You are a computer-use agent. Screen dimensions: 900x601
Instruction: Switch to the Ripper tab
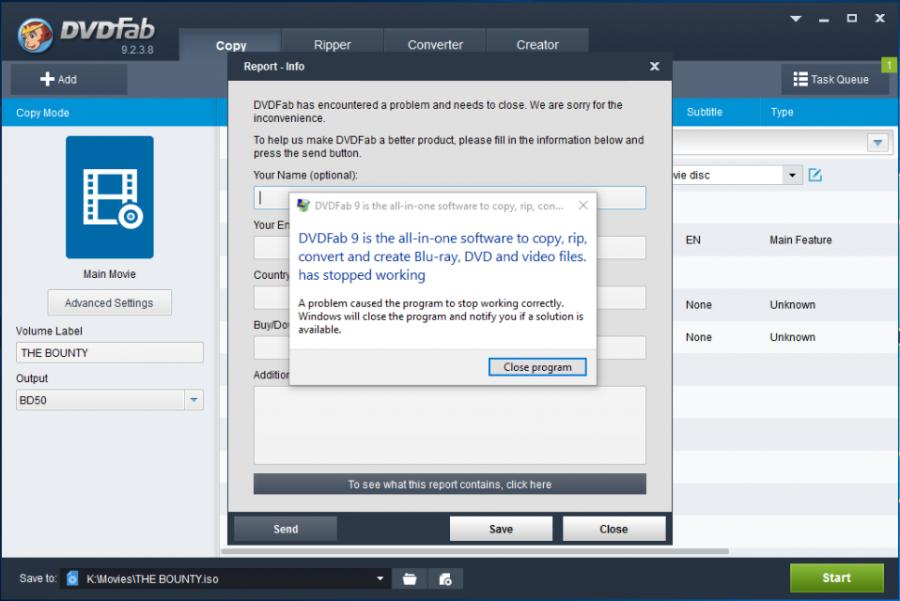(x=332, y=45)
